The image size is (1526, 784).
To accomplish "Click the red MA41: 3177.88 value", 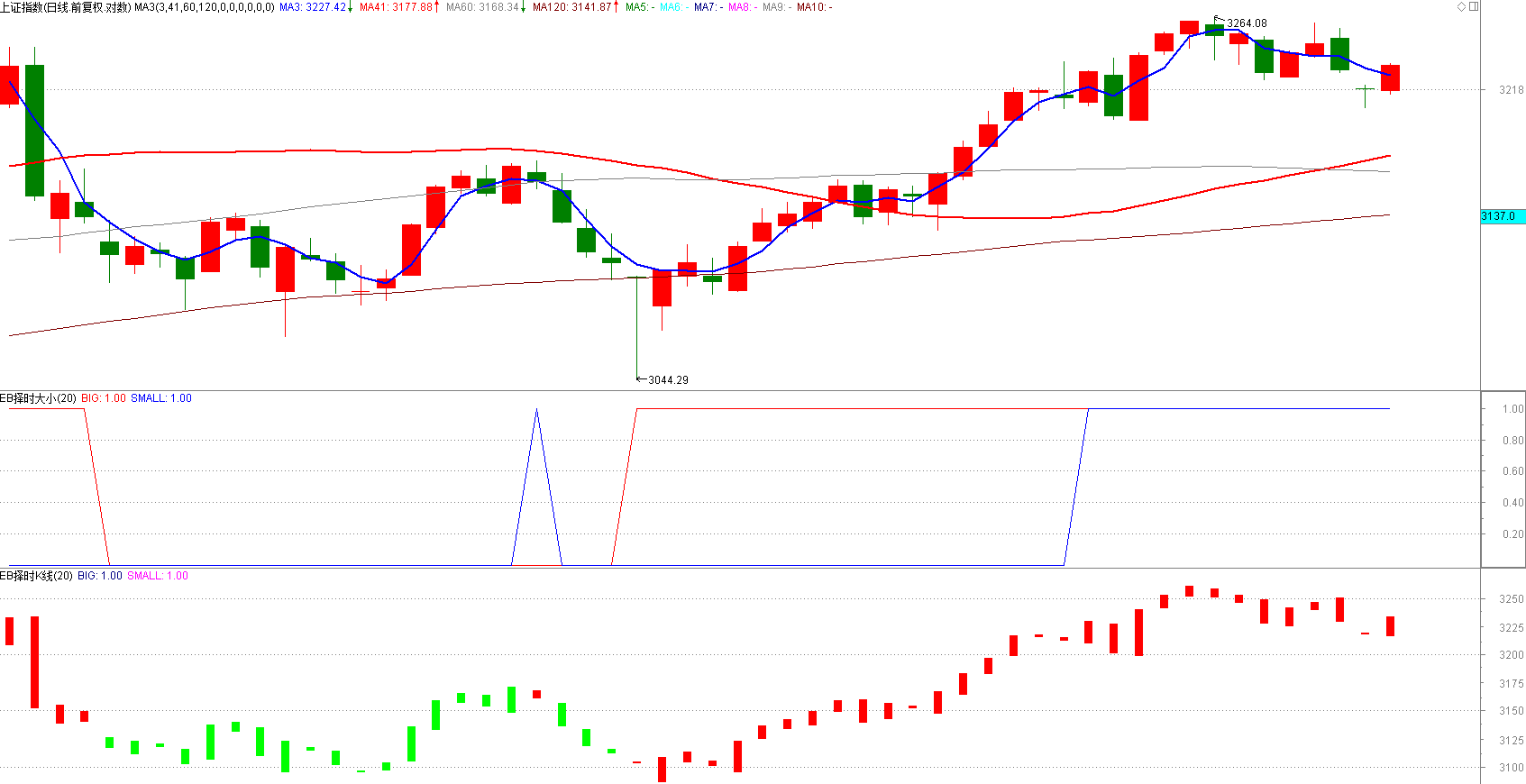I will click(397, 7).
